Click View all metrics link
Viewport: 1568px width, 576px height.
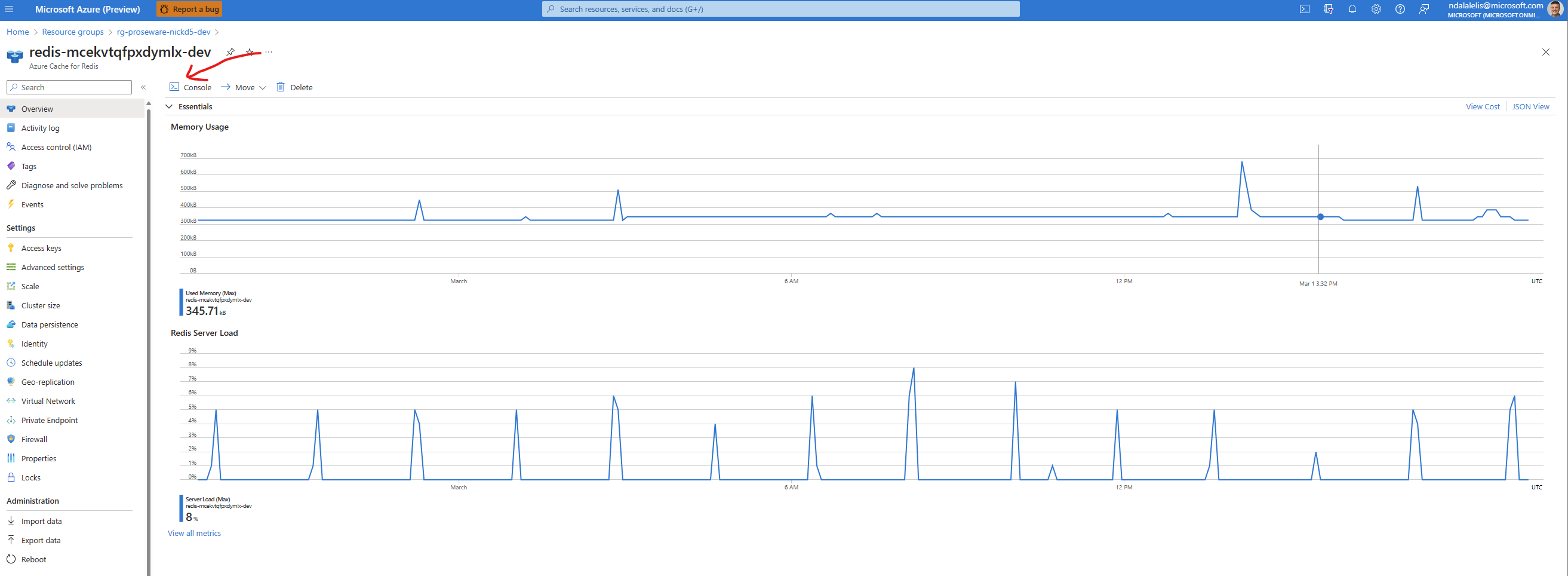pyautogui.click(x=194, y=533)
